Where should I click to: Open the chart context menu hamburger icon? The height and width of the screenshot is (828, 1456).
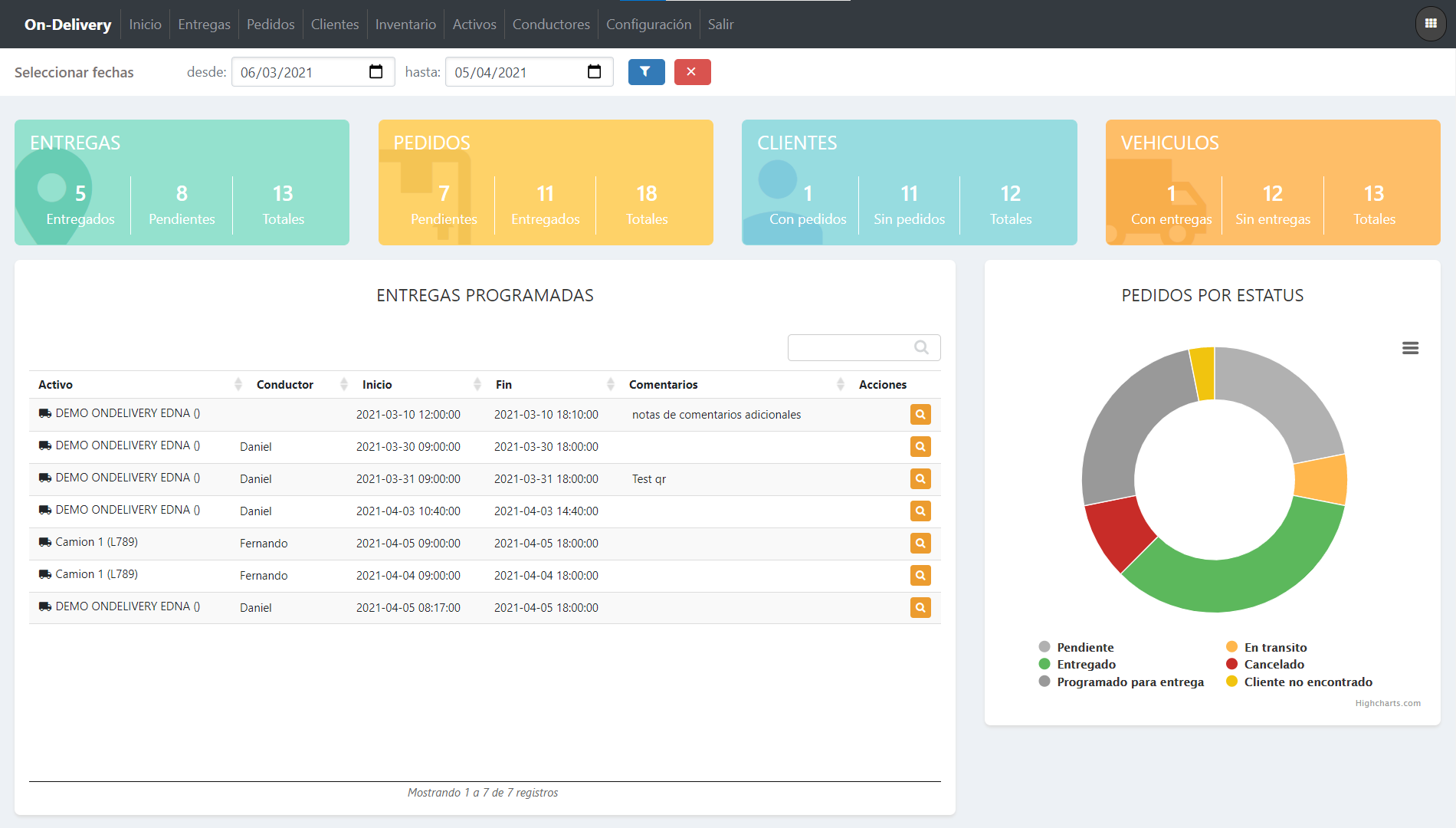[1410, 348]
